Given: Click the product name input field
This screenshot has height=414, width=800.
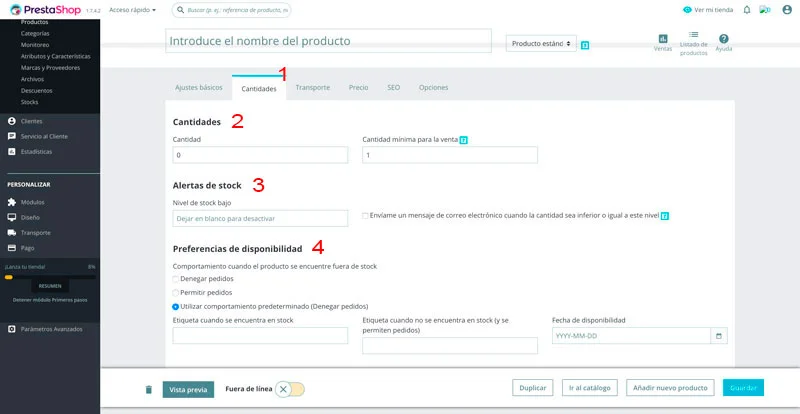Looking at the screenshot, I should point(329,41).
